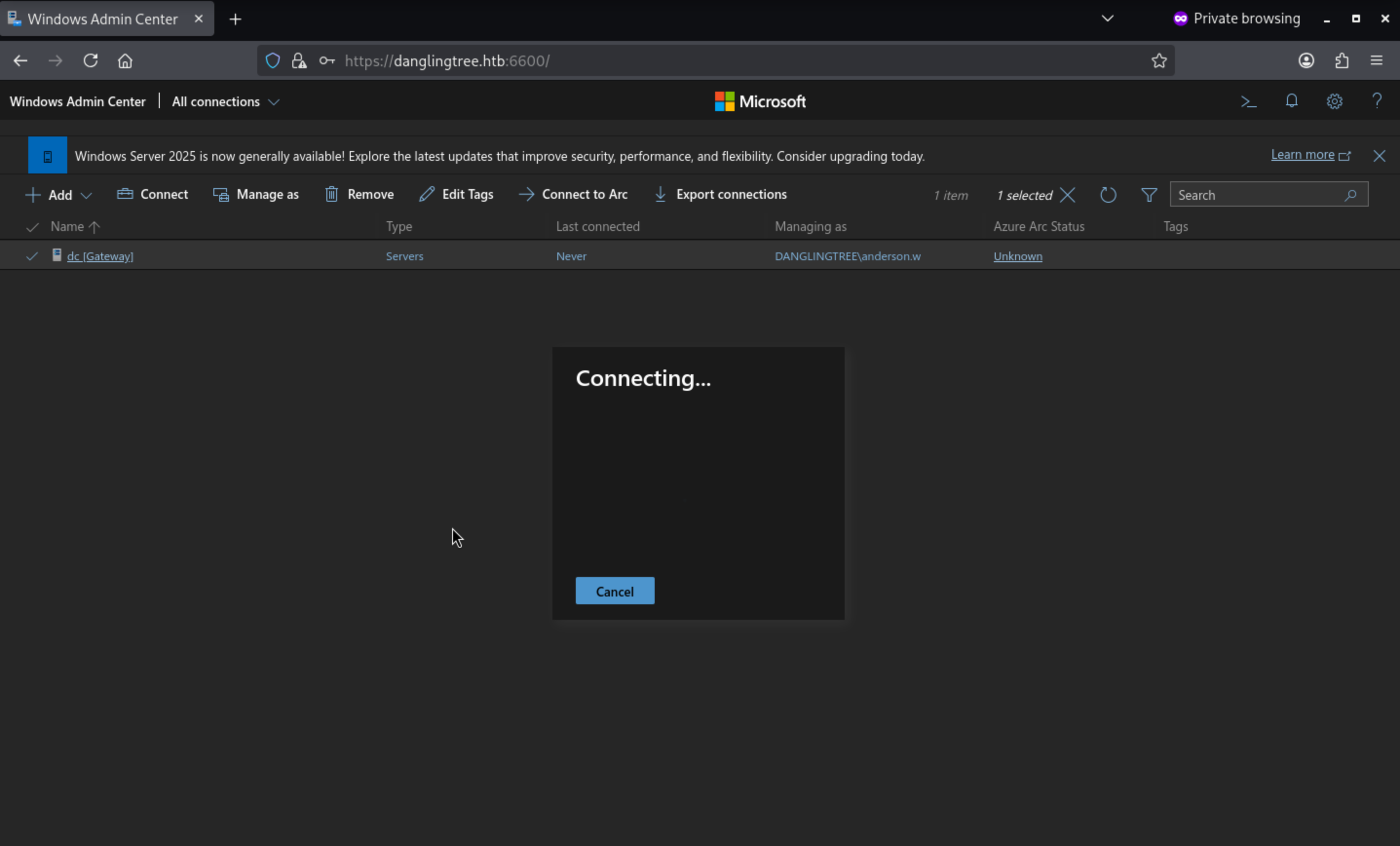Screen dimensions: 1400x846
Task: Click the Never last connected cell
Action: (x=571, y=256)
